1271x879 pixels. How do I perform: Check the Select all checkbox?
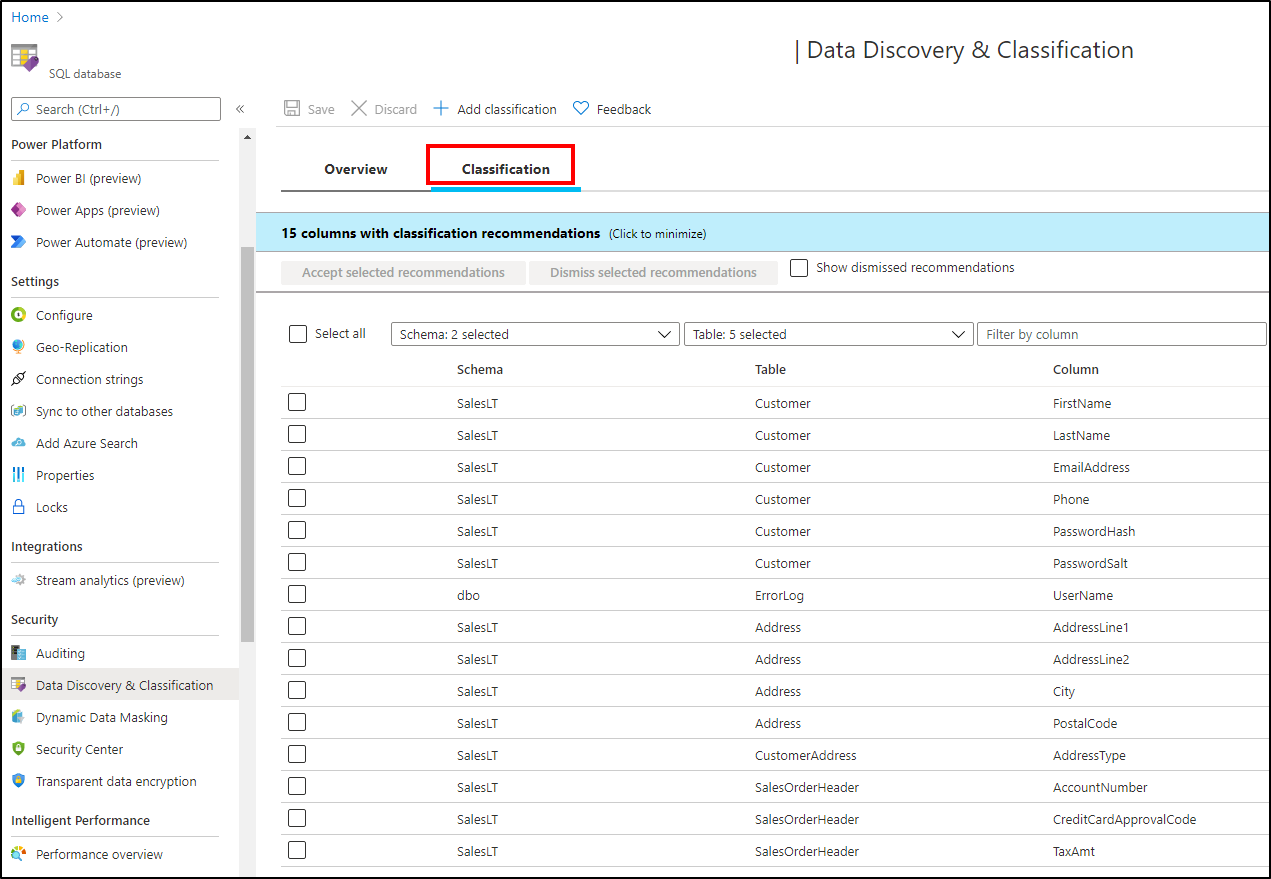click(297, 333)
